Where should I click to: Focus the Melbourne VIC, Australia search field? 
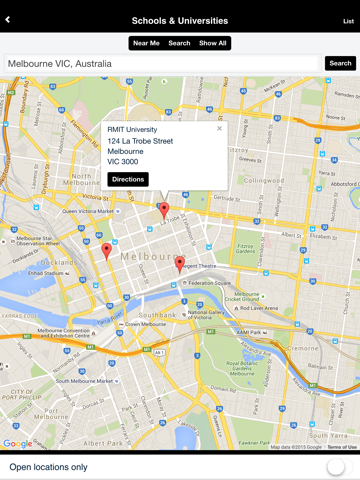click(162, 63)
